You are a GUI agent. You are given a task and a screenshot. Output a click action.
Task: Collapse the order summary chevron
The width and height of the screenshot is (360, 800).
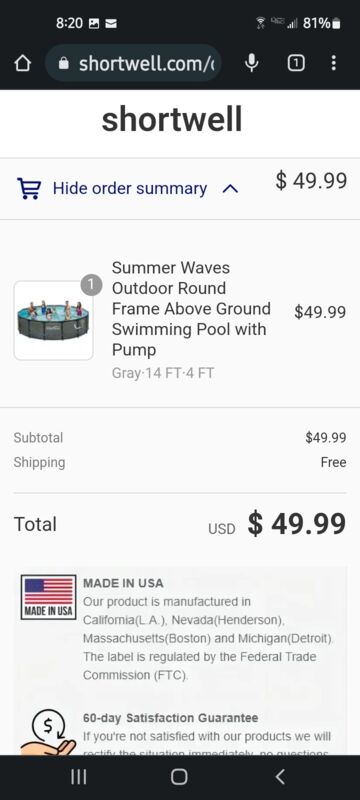click(230, 189)
